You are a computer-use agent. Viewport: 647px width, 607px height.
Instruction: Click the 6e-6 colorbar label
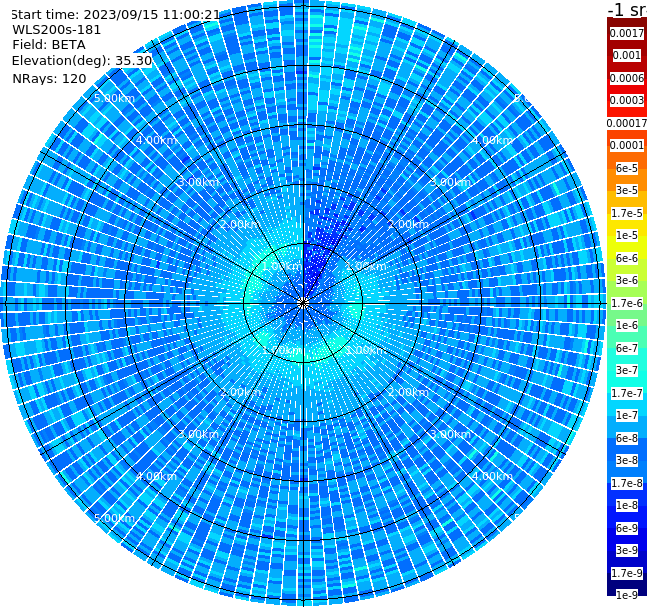click(627, 258)
